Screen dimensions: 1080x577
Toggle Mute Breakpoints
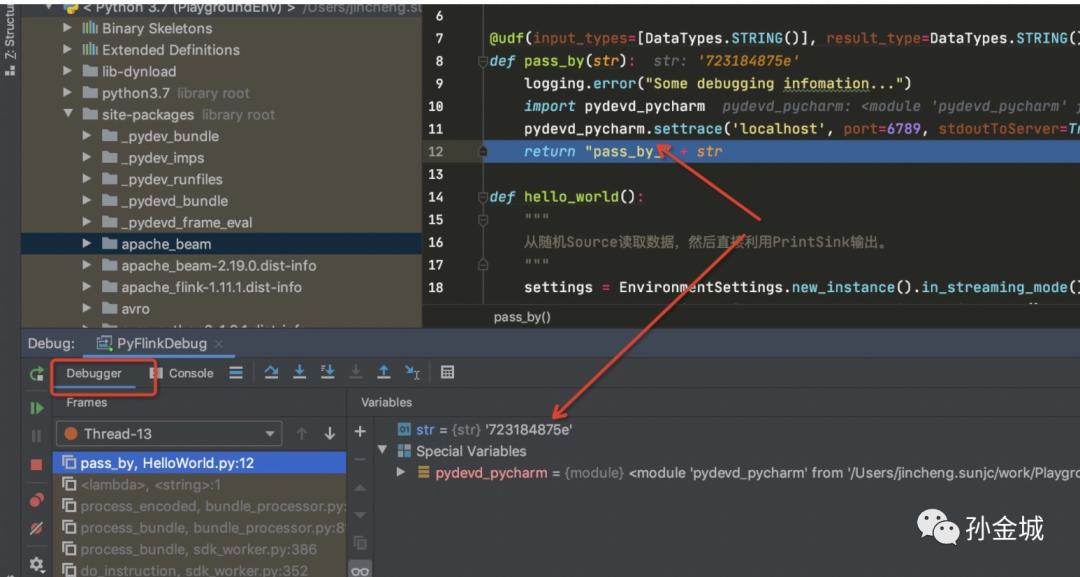click(x=37, y=529)
